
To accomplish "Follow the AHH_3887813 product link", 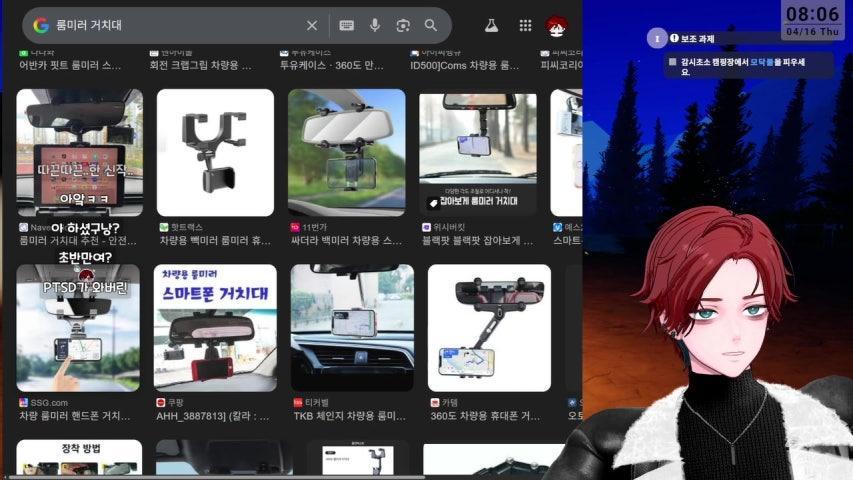I will click(x=213, y=416).
